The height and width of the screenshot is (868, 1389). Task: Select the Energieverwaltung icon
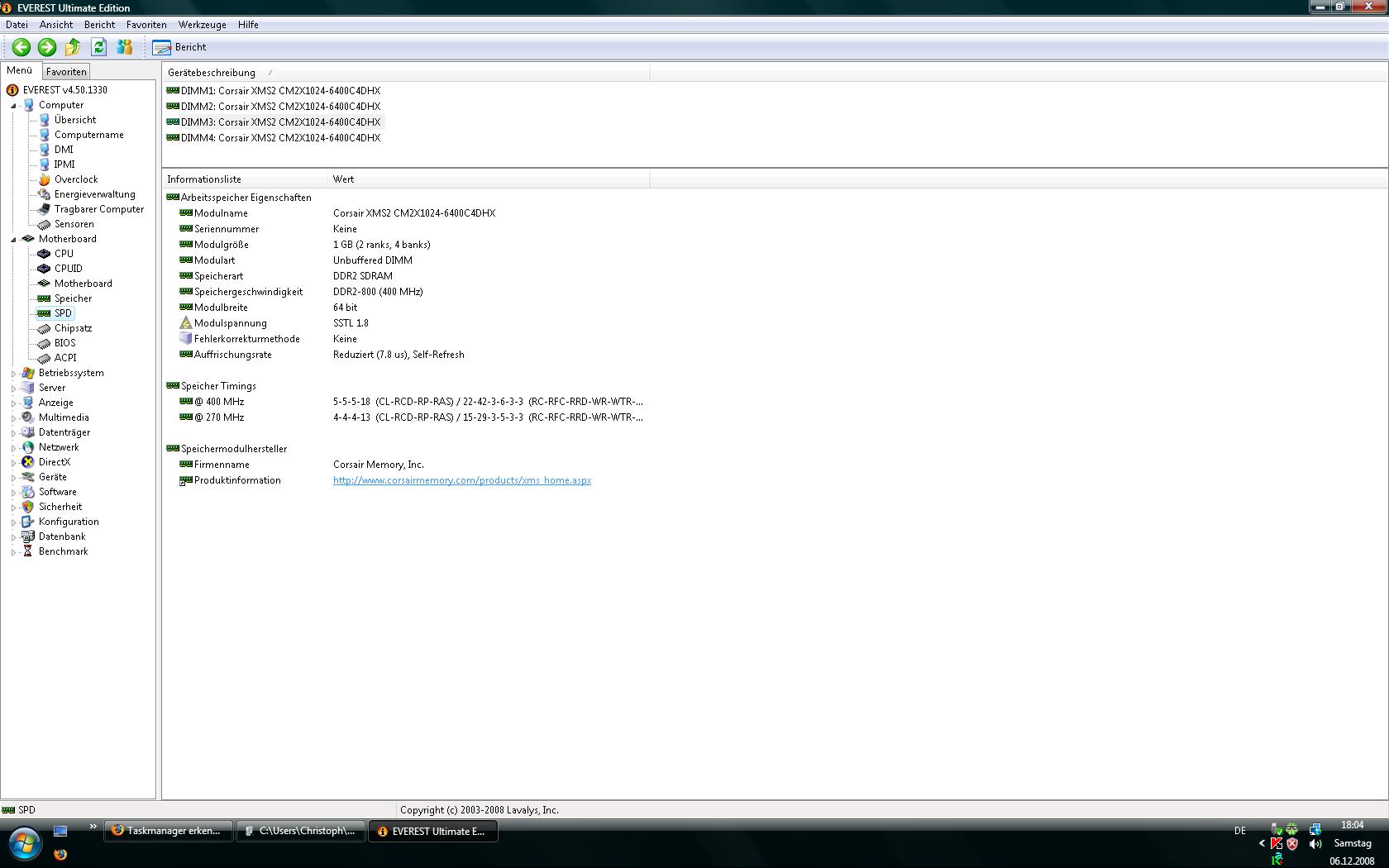[44, 194]
